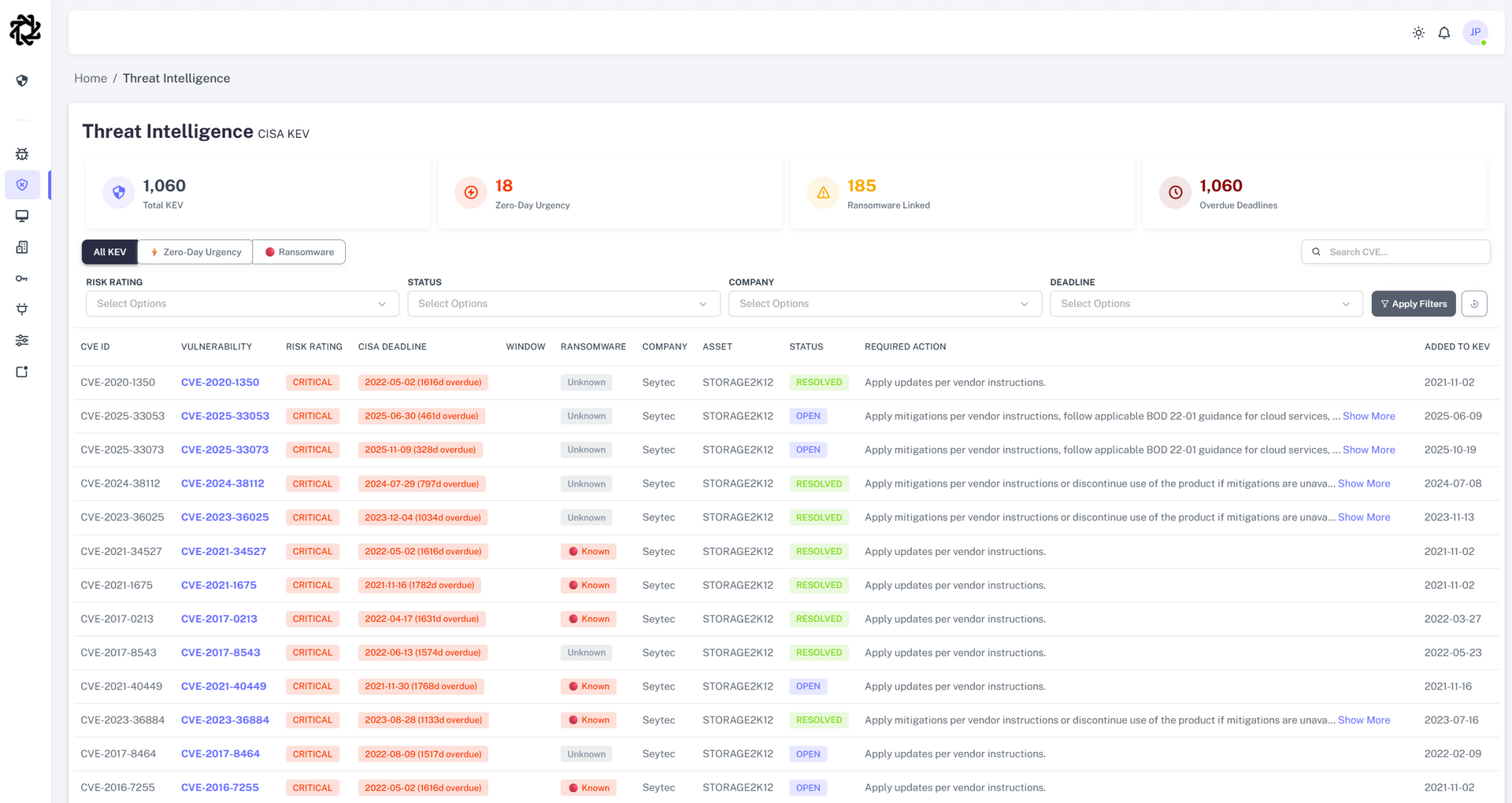The image size is (1512, 803).
Task: Click Show More in CVE-2025-33073 row
Action: coord(1369,450)
